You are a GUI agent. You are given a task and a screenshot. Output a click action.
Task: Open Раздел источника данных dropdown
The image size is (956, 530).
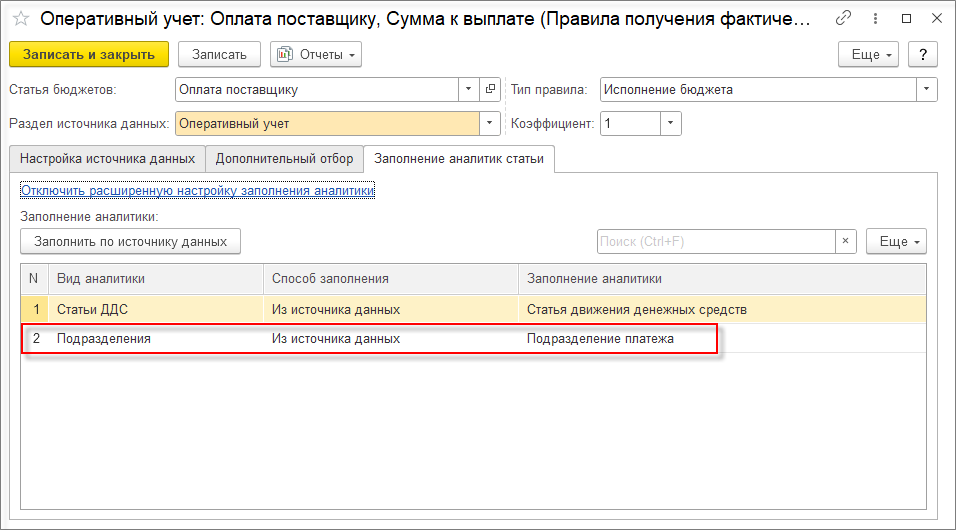click(x=490, y=124)
